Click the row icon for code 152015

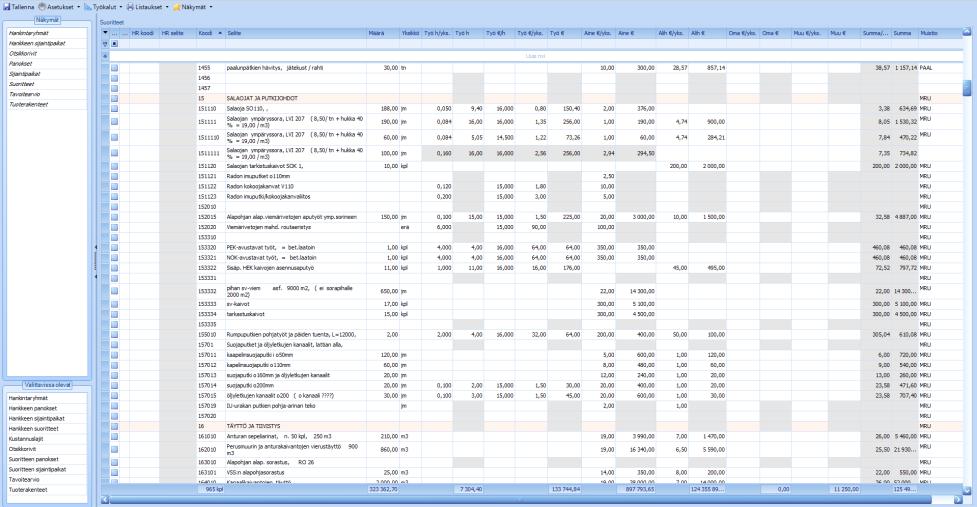(x=114, y=217)
